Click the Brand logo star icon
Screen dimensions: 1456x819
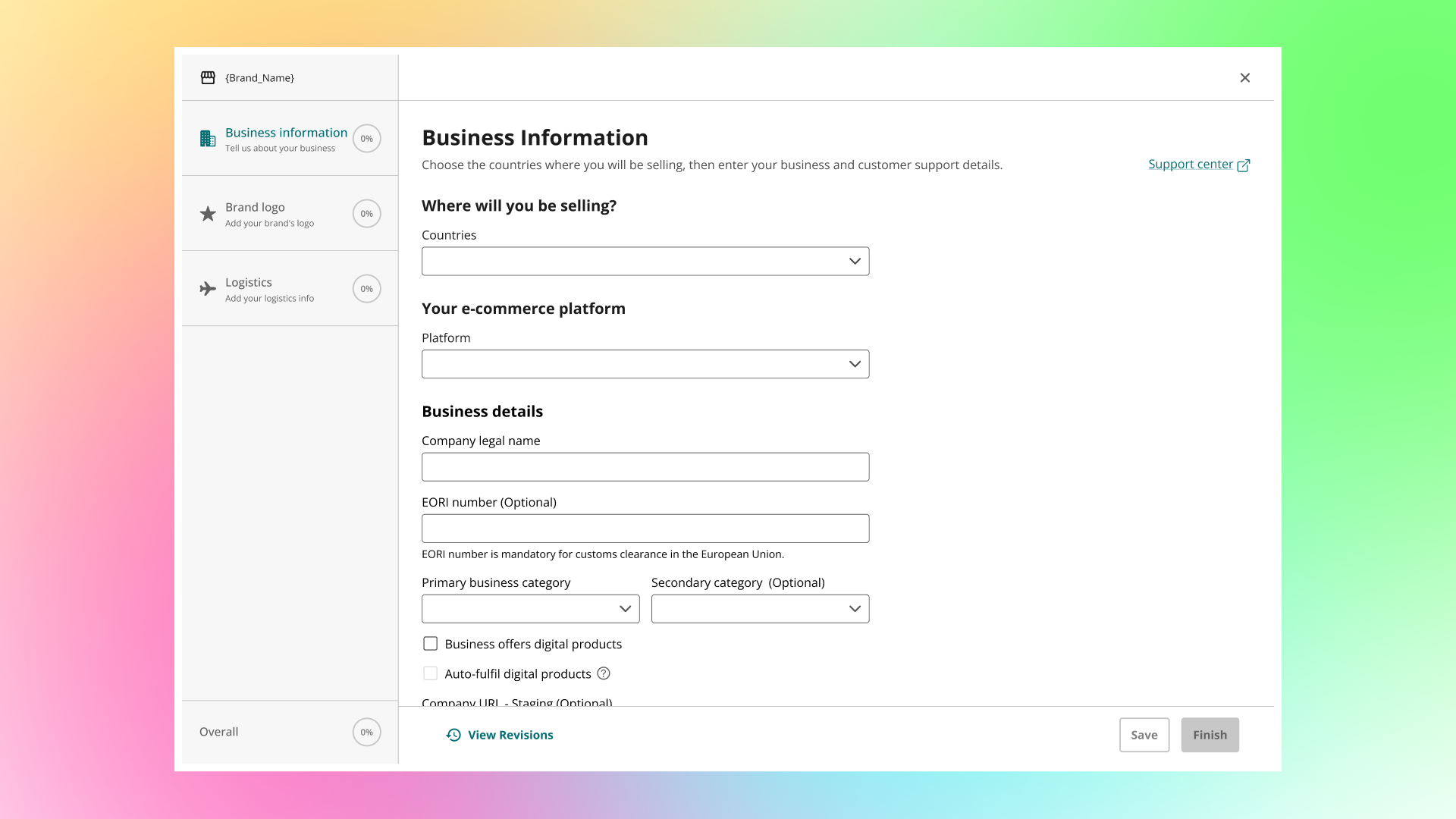click(x=208, y=214)
